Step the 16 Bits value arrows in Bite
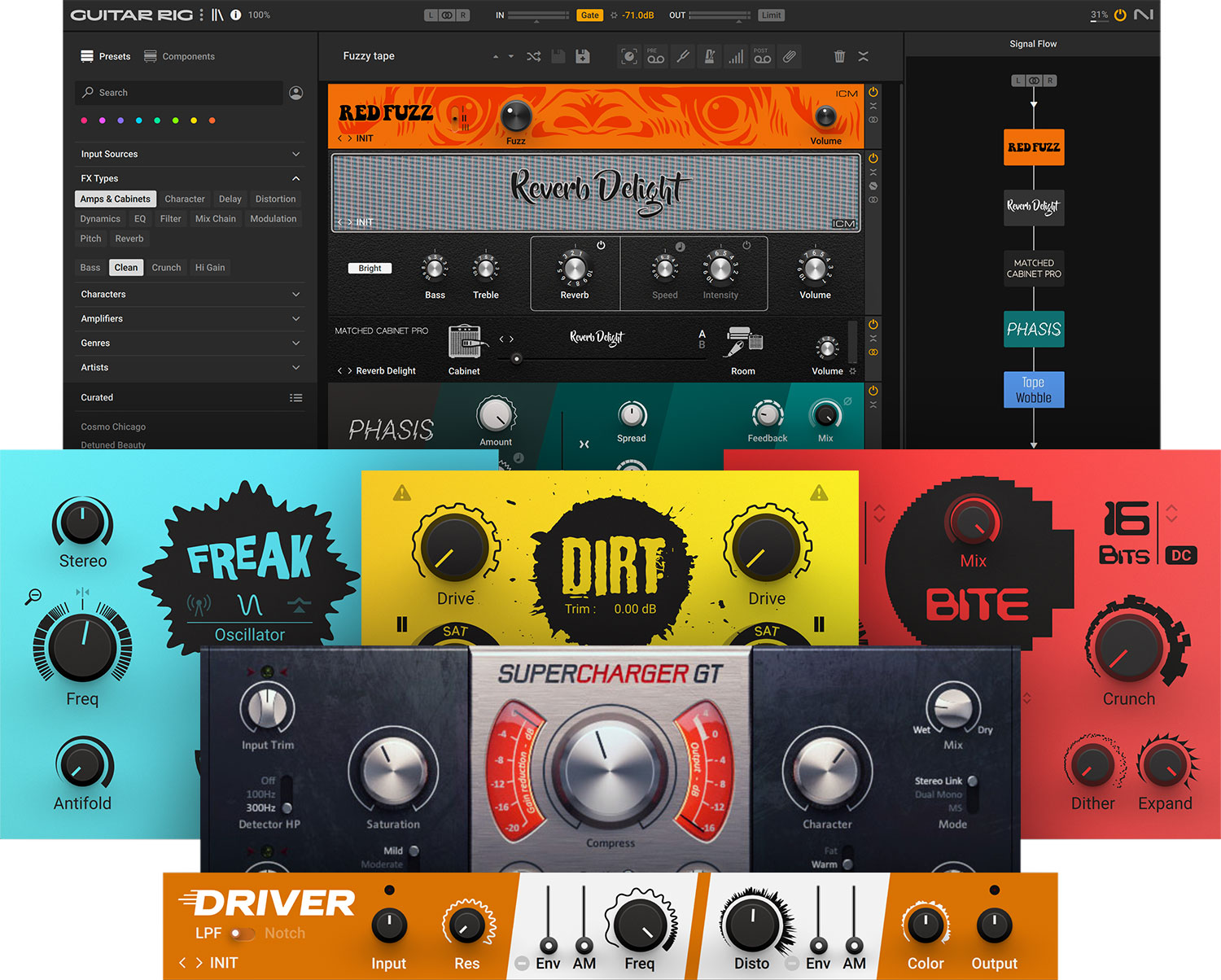The width and height of the screenshot is (1221, 980). (x=1171, y=513)
